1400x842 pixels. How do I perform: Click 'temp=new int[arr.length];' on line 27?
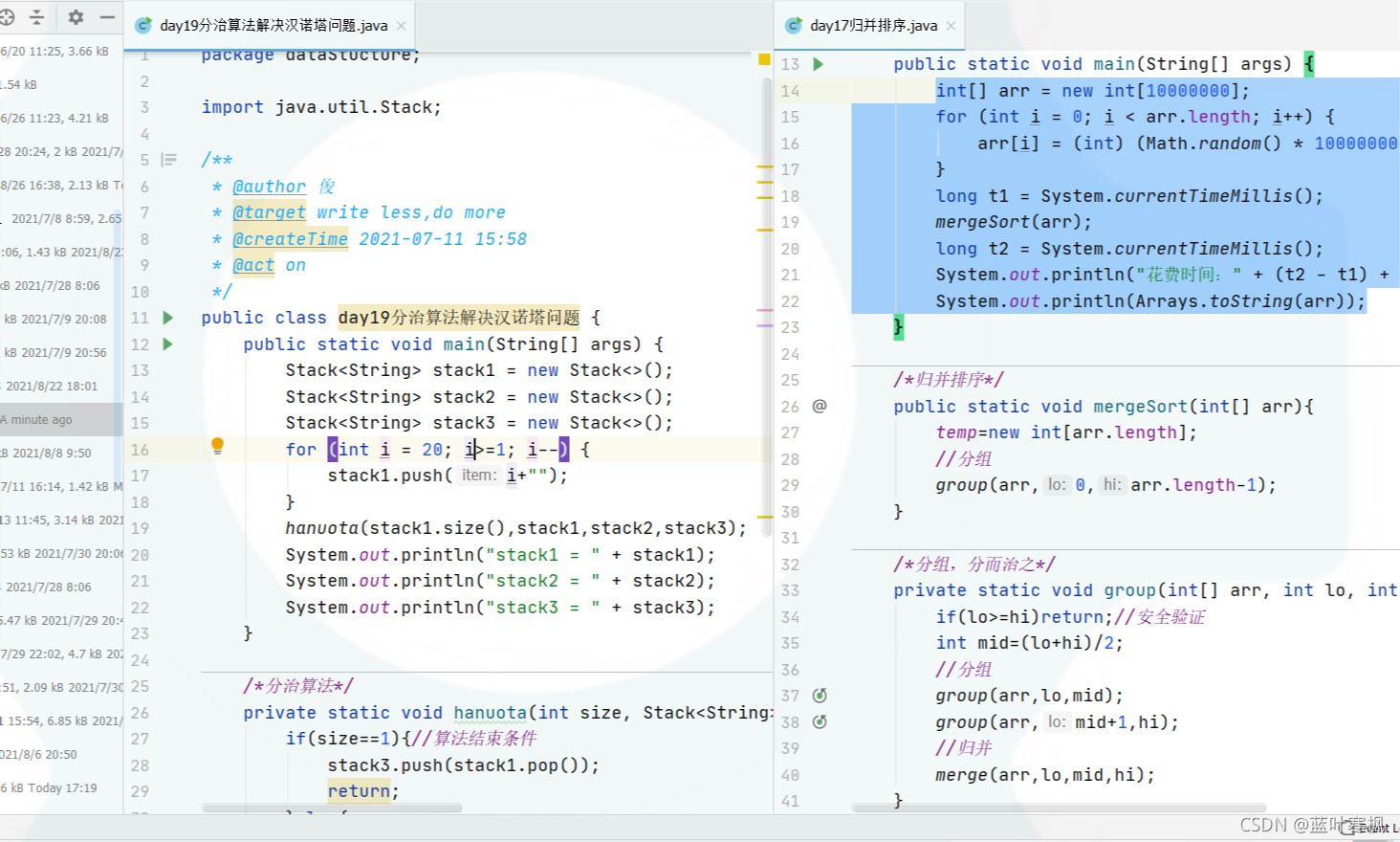1066,432
